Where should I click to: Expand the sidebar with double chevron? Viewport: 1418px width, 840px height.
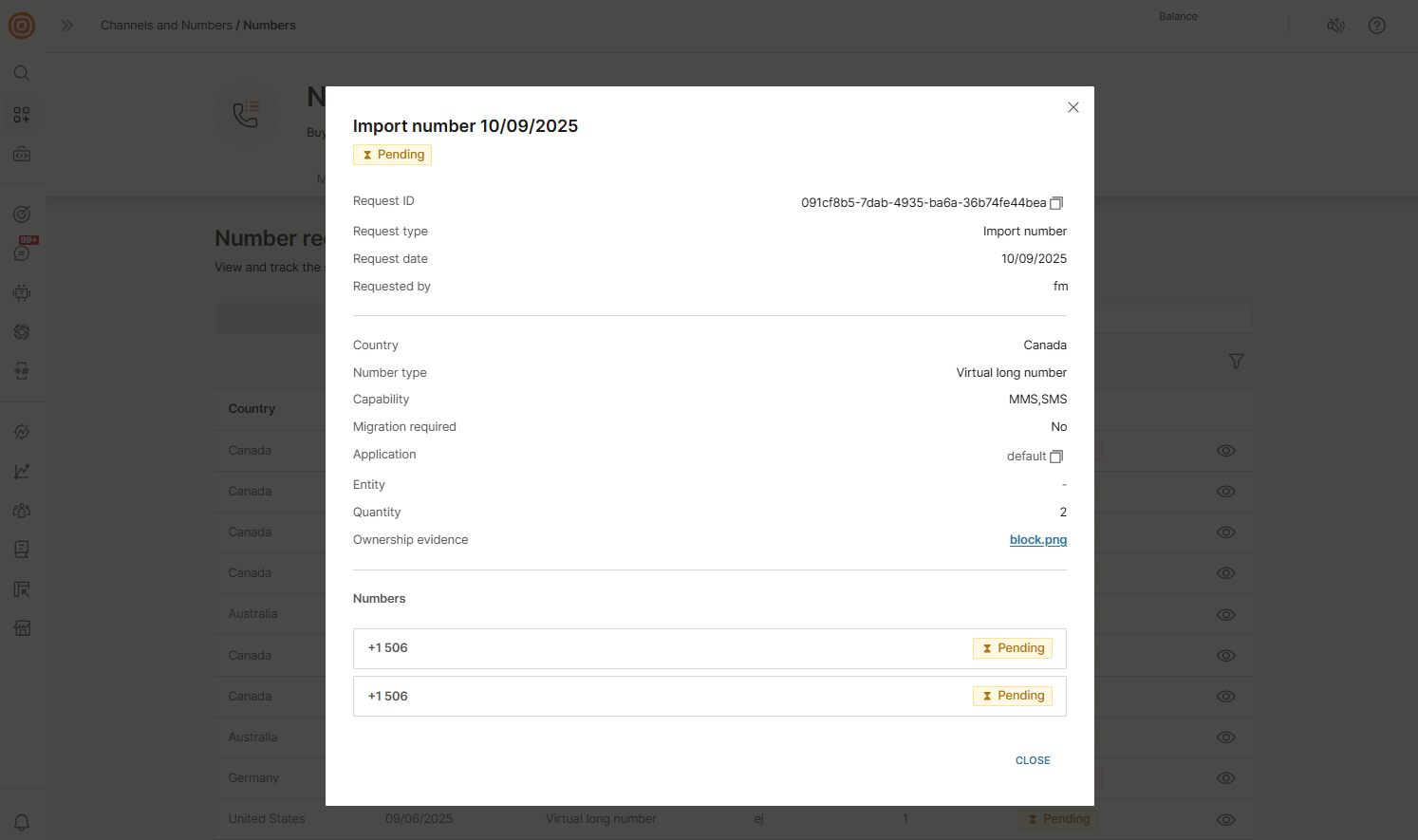(67, 26)
